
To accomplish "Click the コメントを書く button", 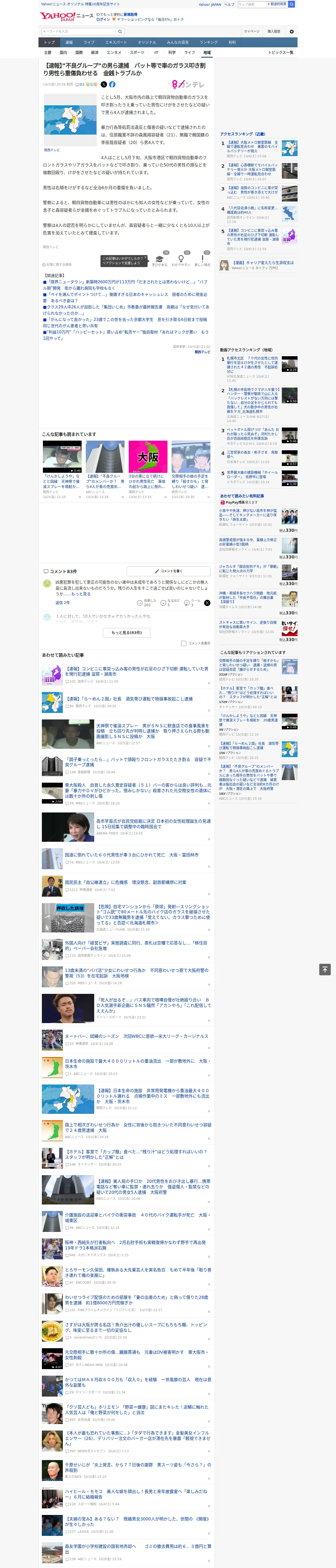I will click(168, 572).
